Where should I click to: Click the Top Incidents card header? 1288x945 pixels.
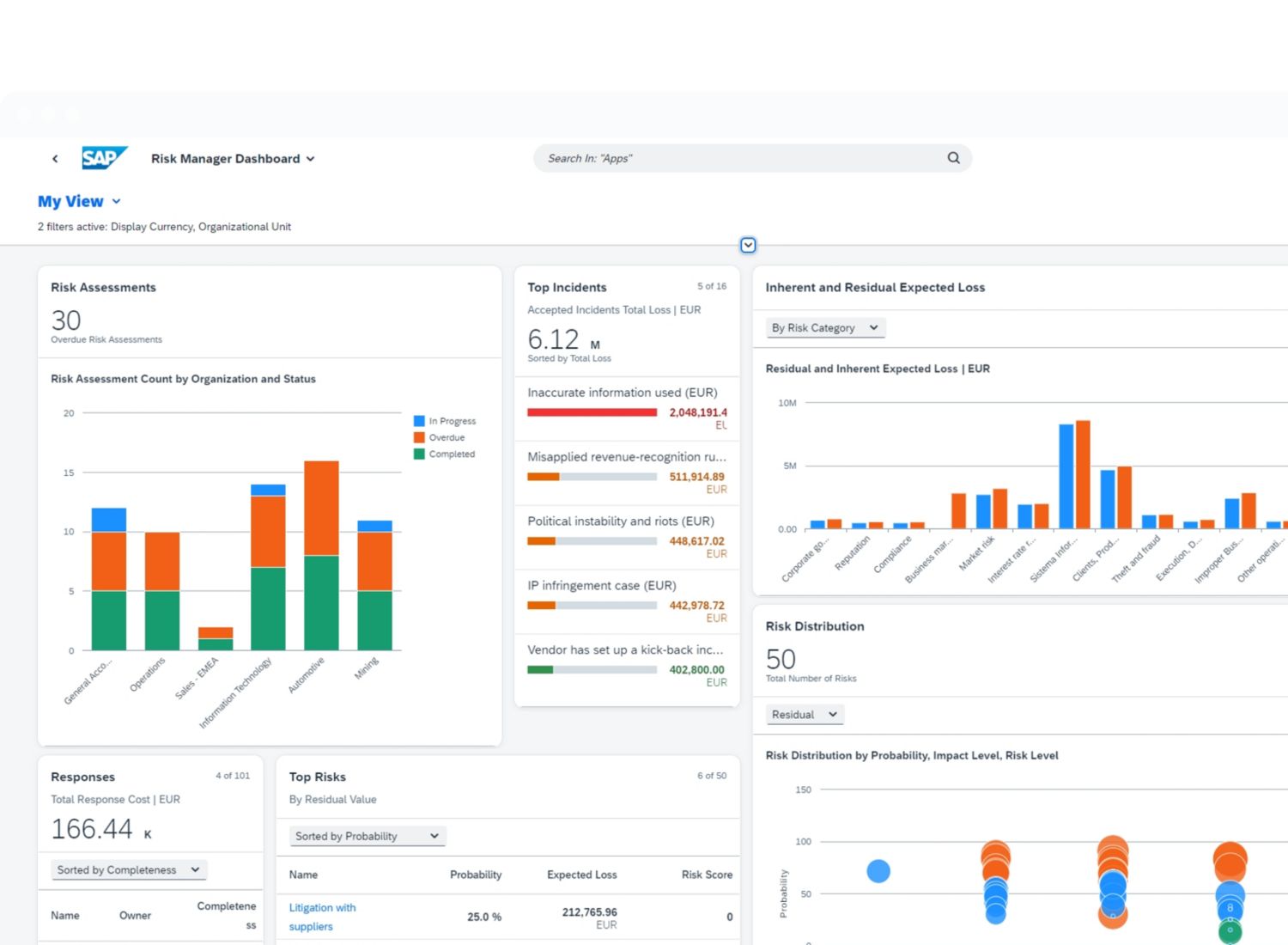pyautogui.click(x=567, y=288)
